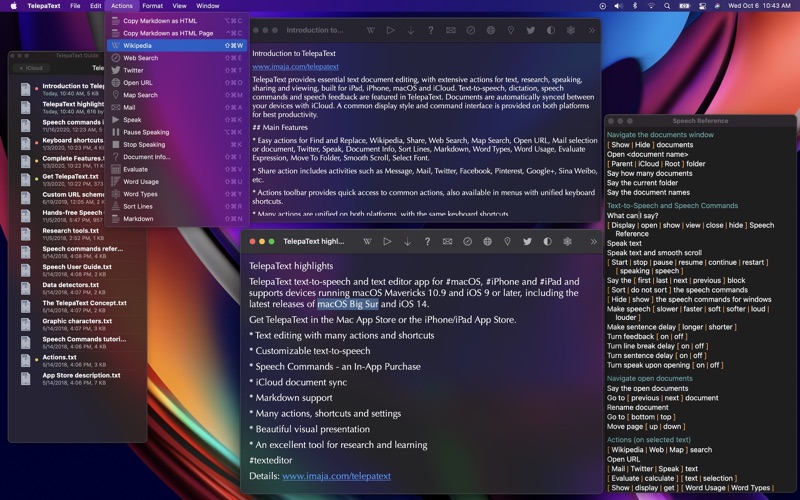Screen dimensions: 800x500
Task: Select Word Usage in the Actions menu
Action: point(177,182)
